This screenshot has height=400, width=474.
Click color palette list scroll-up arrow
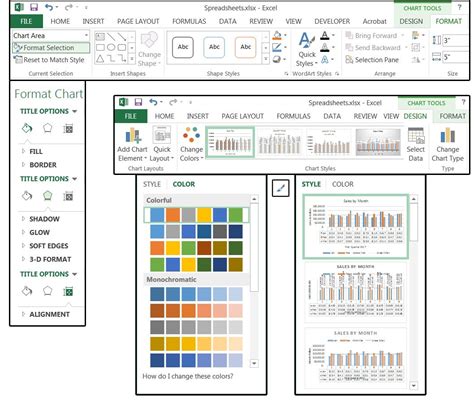point(254,199)
